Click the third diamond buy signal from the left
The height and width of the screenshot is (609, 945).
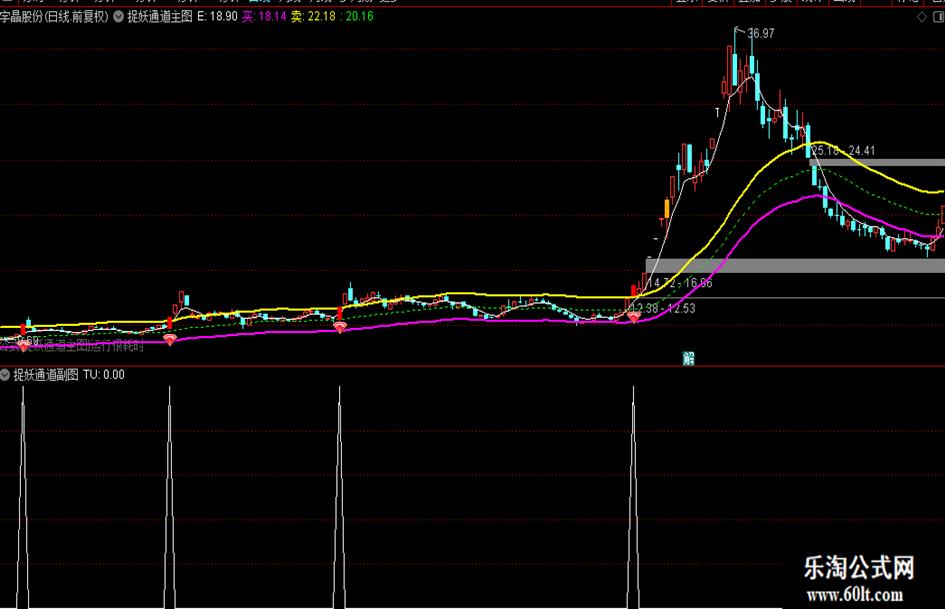pyautogui.click(x=340, y=327)
